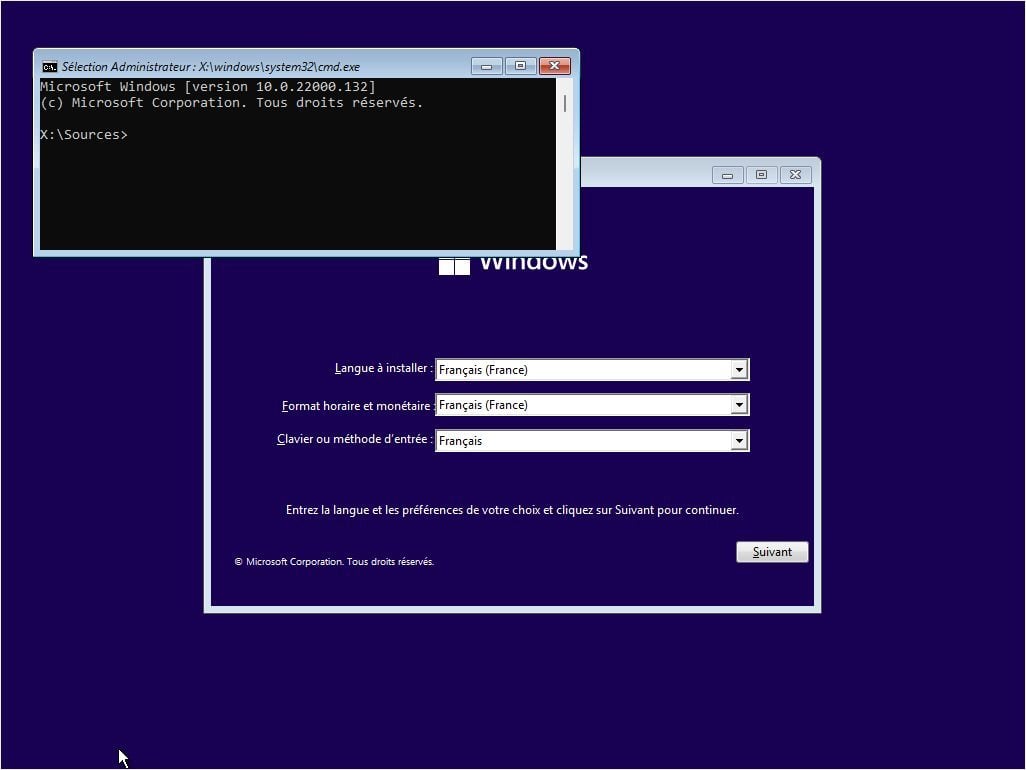Click the 'Langue à installer' label
Image resolution: width=1026 pixels, height=770 pixels.
pos(382,368)
